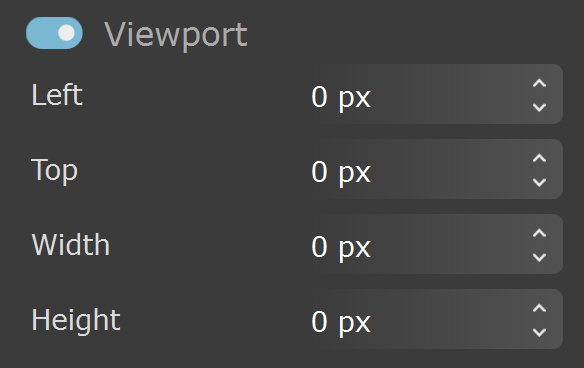Click the Top pixel input field
Image resolution: width=584 pixels, height=368 pixels.
[x=435, y=169]
